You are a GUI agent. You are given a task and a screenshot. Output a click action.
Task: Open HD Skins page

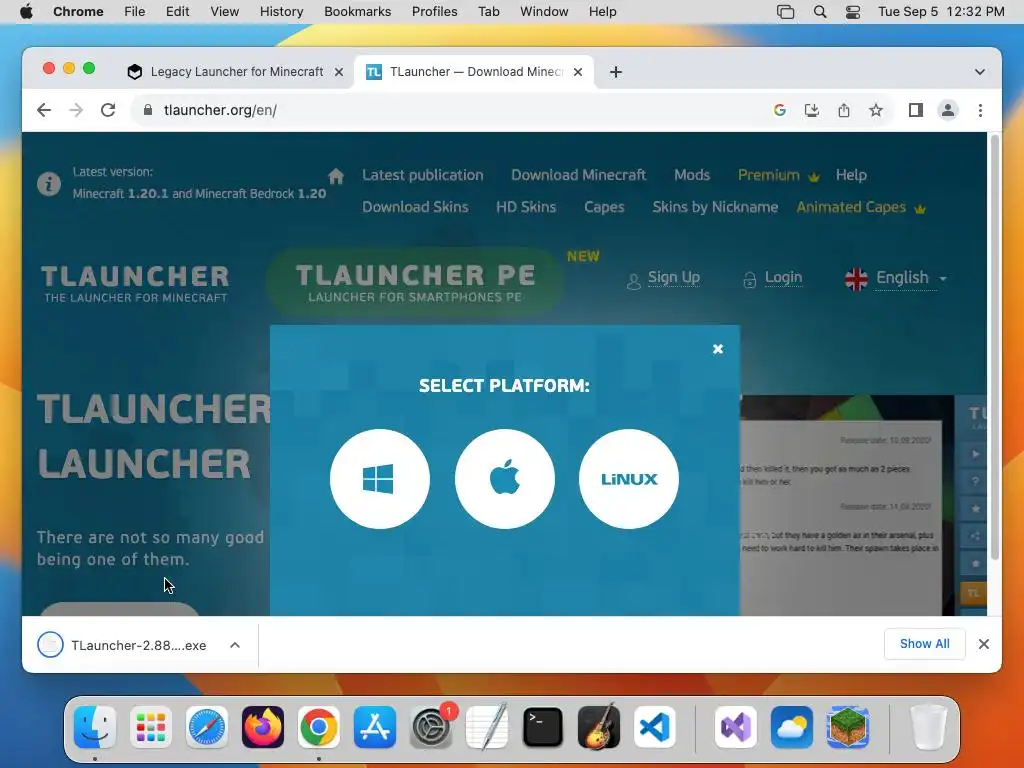point(526,207)
